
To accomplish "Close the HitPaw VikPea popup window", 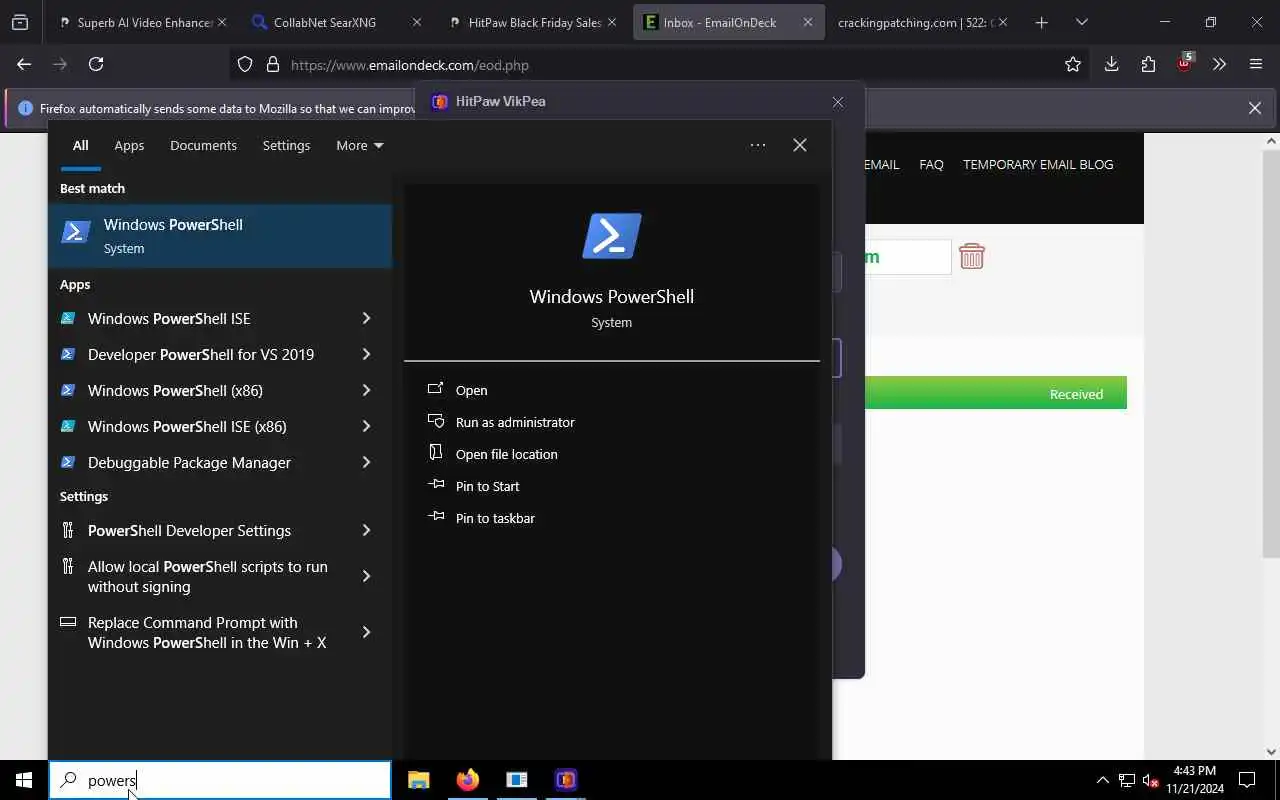I will 838,102.
